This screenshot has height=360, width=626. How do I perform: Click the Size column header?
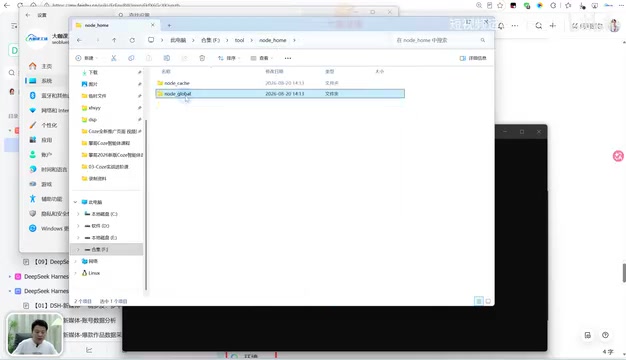(x=380, y=71)
